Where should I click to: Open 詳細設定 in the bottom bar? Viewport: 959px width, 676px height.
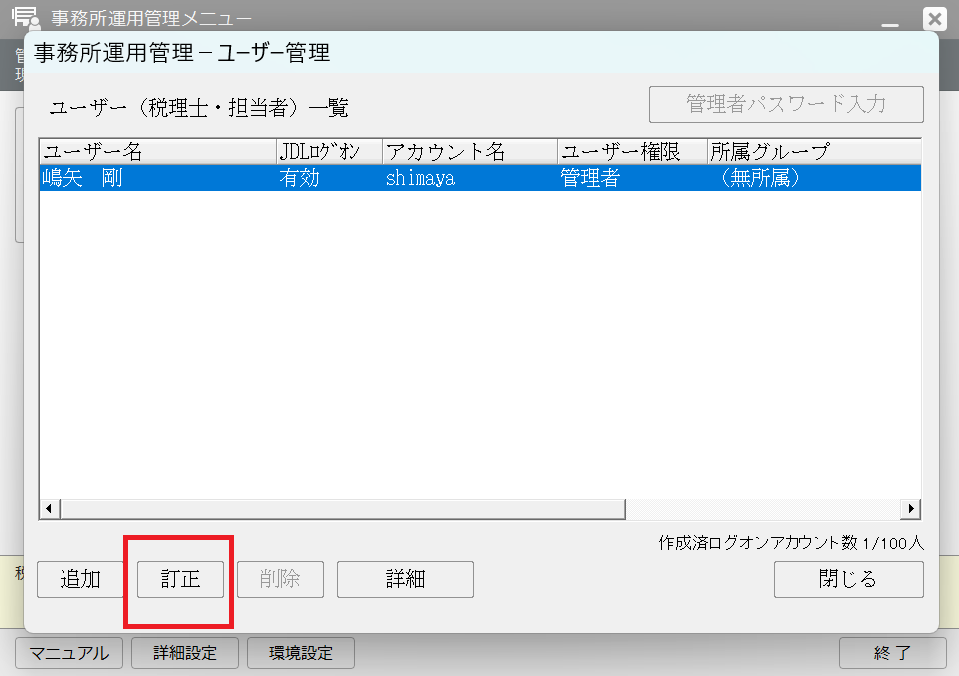click(x=185, y=653)
